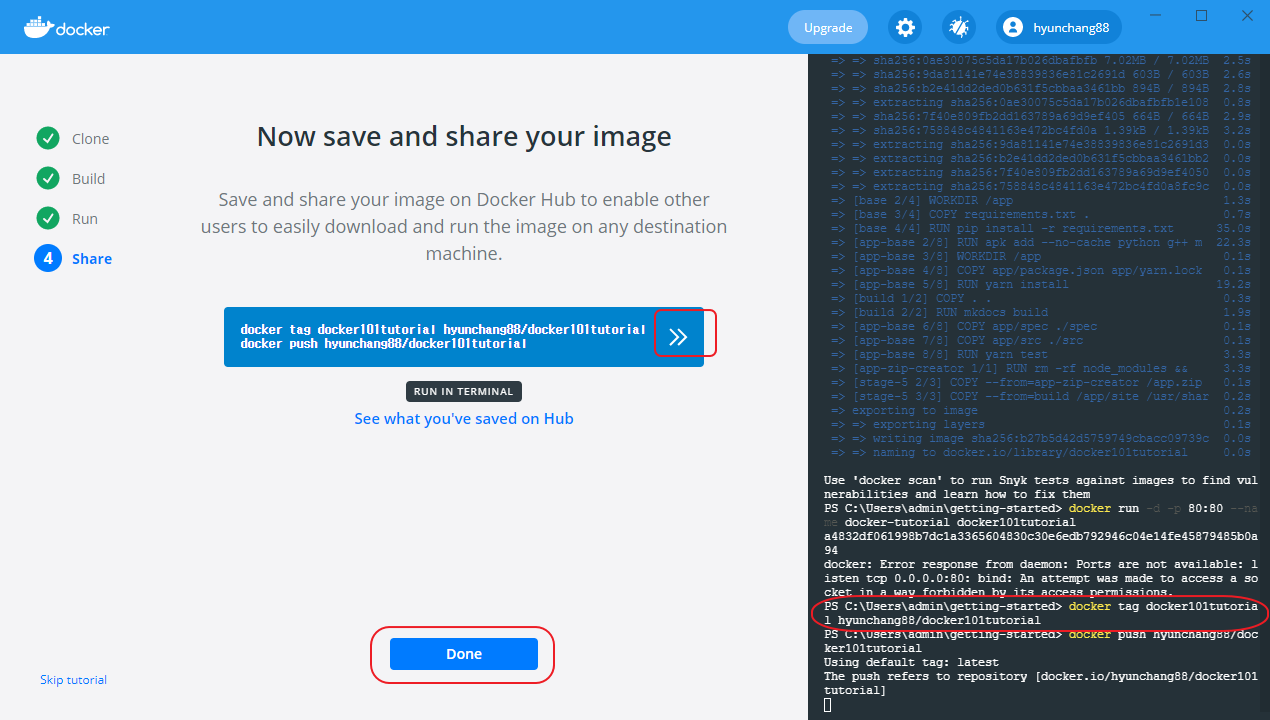
Task: Close the Docker Desktop window
Action: (1247, 15)
